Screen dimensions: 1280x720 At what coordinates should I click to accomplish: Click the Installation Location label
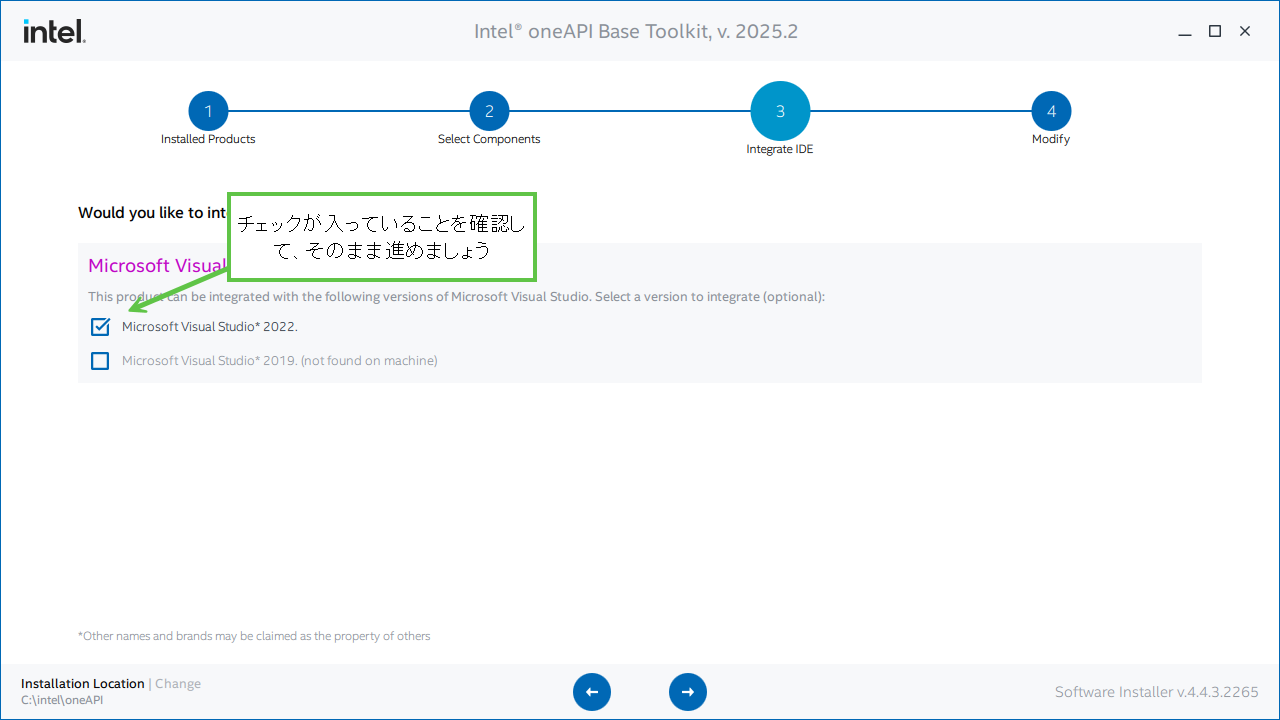click(x=83, y=684)
